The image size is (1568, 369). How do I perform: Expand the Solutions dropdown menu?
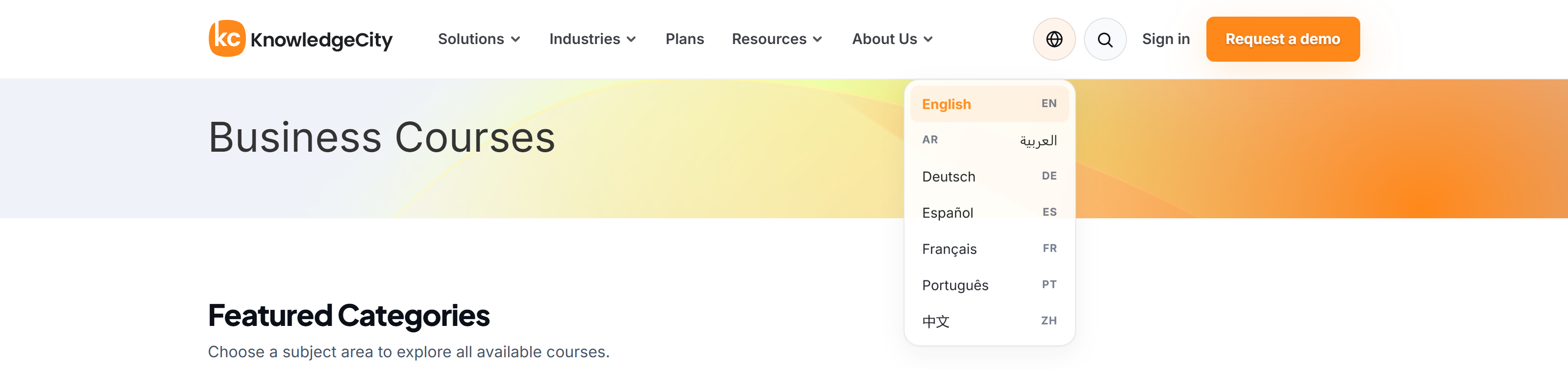(x=479, y=39)
